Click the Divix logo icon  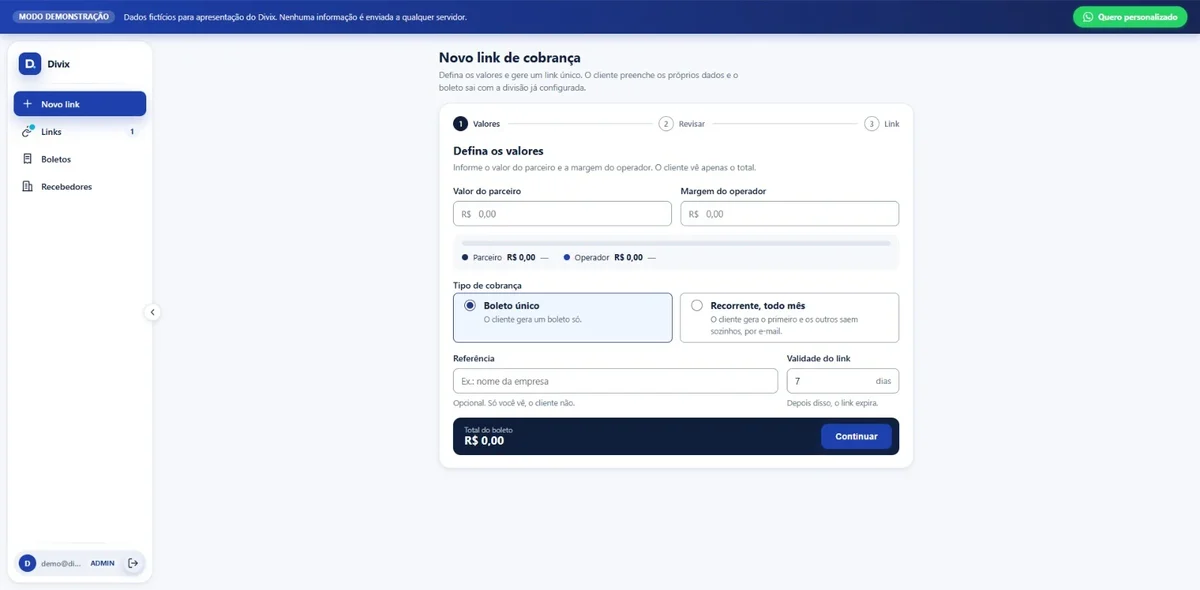[x=29, y=64]
